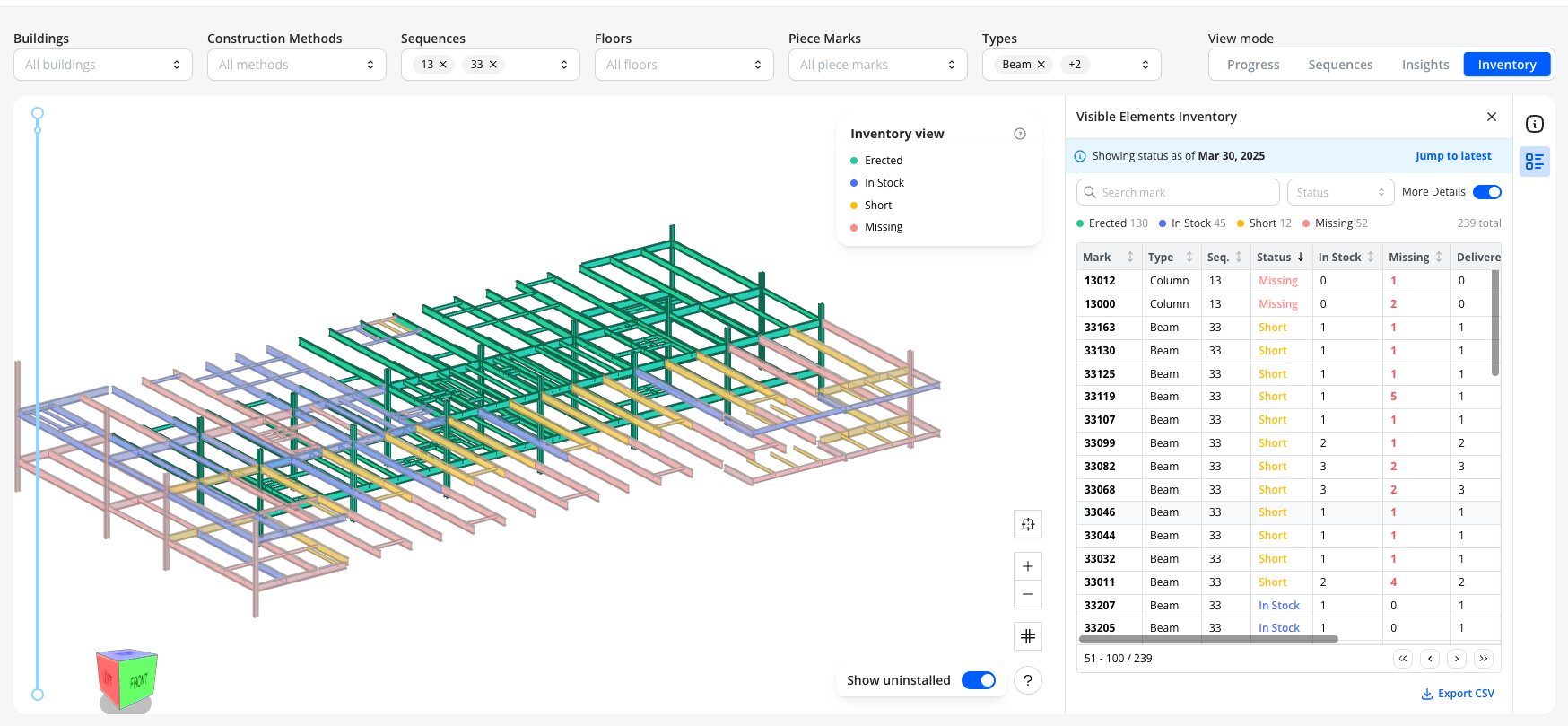Remove sequence 13 filter chip

click(443, 65)
